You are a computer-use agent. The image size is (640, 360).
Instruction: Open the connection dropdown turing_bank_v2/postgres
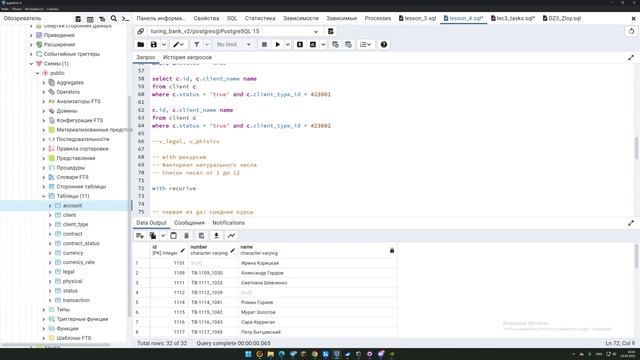click(234, 31)
